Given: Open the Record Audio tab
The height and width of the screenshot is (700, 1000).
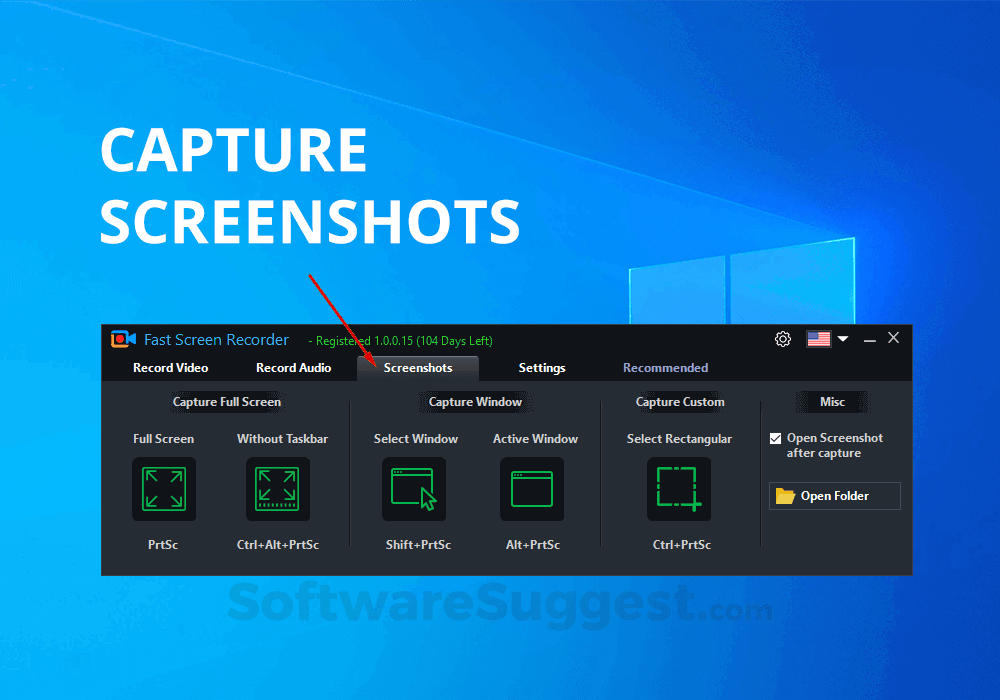Looking at the screenshot, I should pyautogui.click(x=294, y=367).
